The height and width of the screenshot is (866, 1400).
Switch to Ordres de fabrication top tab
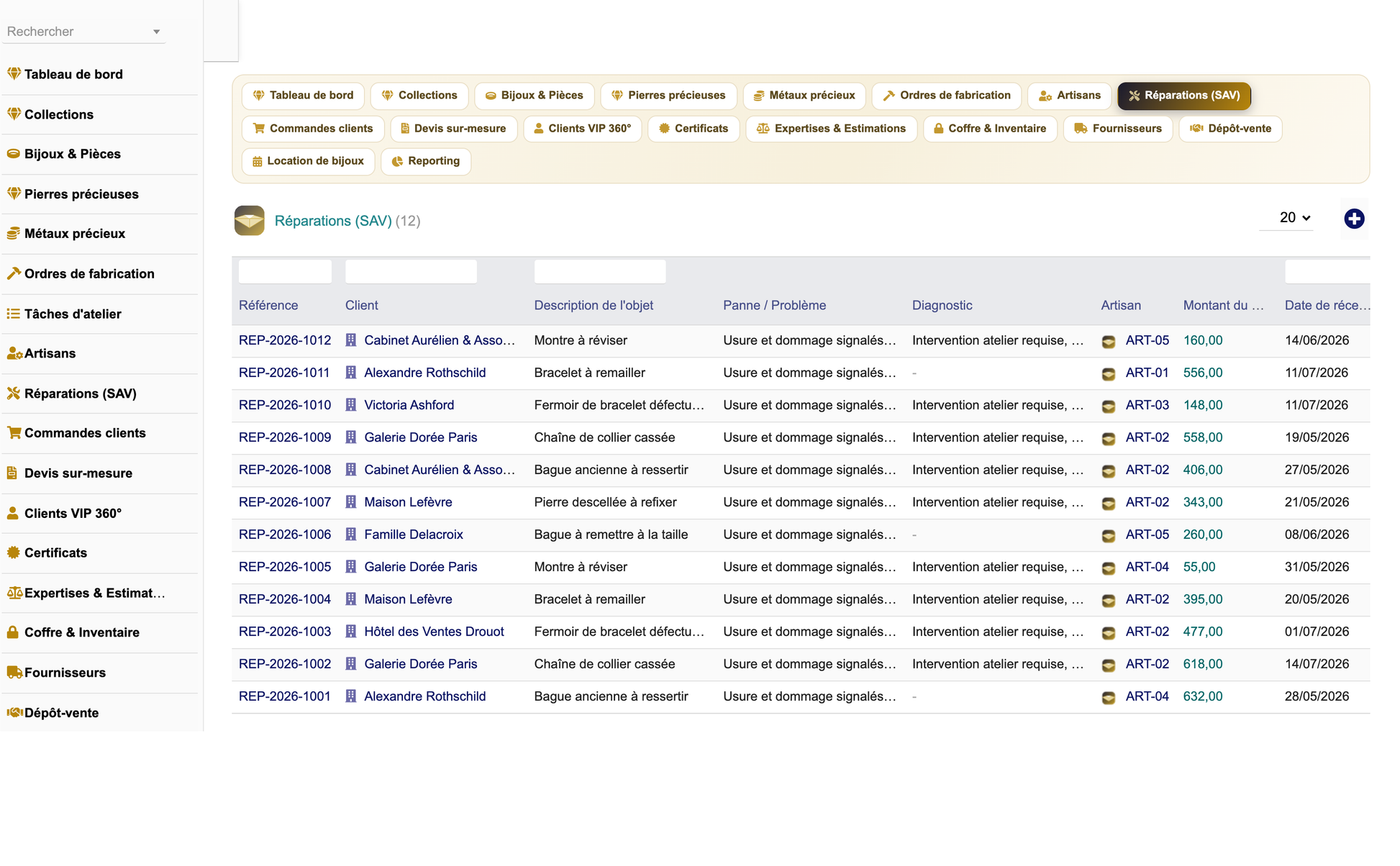pyautogui.click(x=947, y=95)
